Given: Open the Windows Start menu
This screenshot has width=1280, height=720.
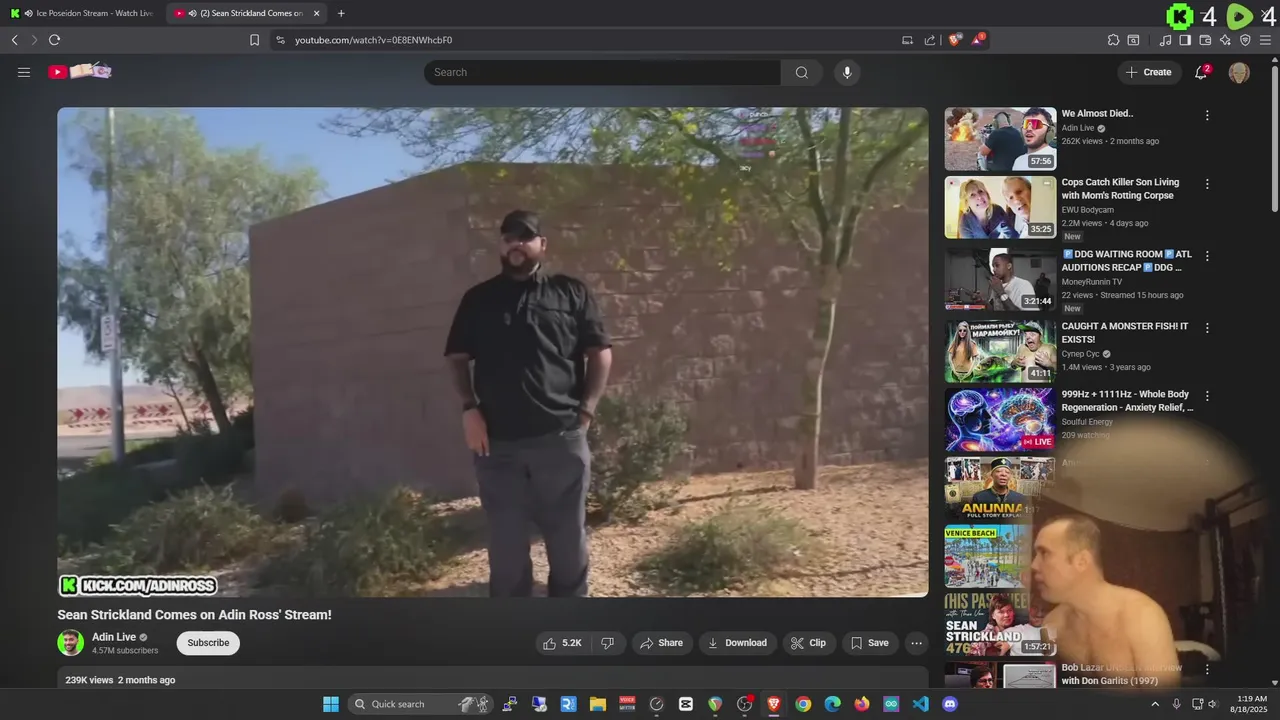Looking at the screenshot, I should click(x=331, y=704).
